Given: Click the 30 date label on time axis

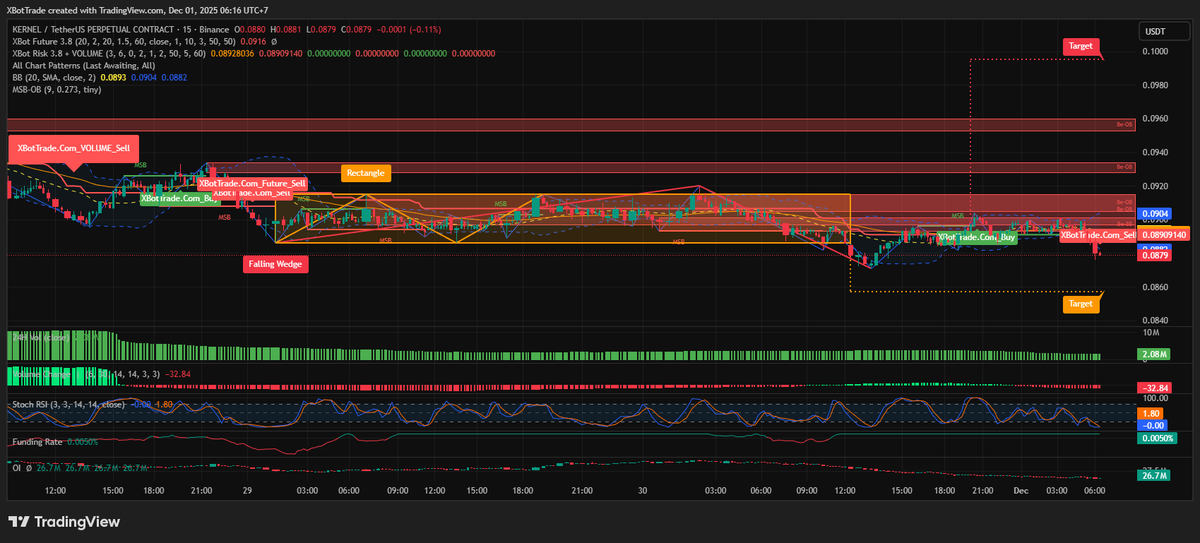Looking at the screenshot, I should [643, 491].
